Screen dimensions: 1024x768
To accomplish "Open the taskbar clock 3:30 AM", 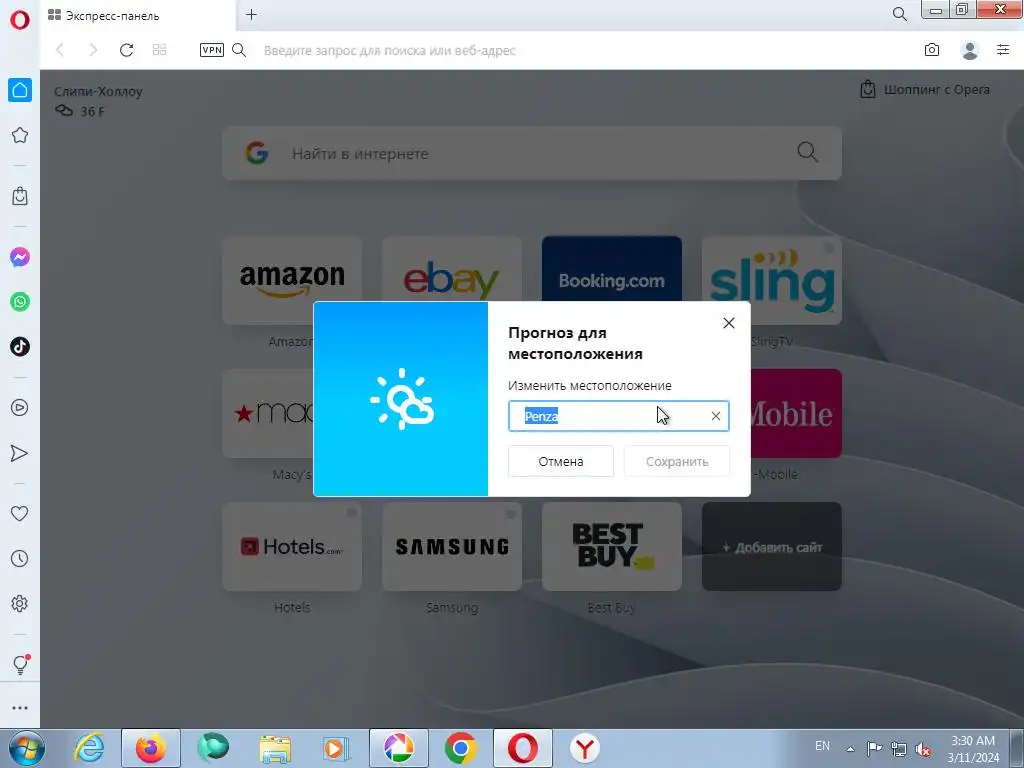I will pos(973,748).
